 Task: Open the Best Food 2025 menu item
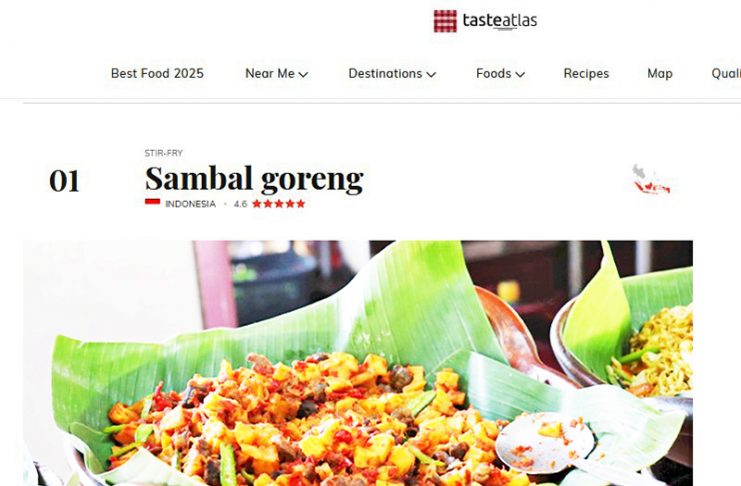157,74
